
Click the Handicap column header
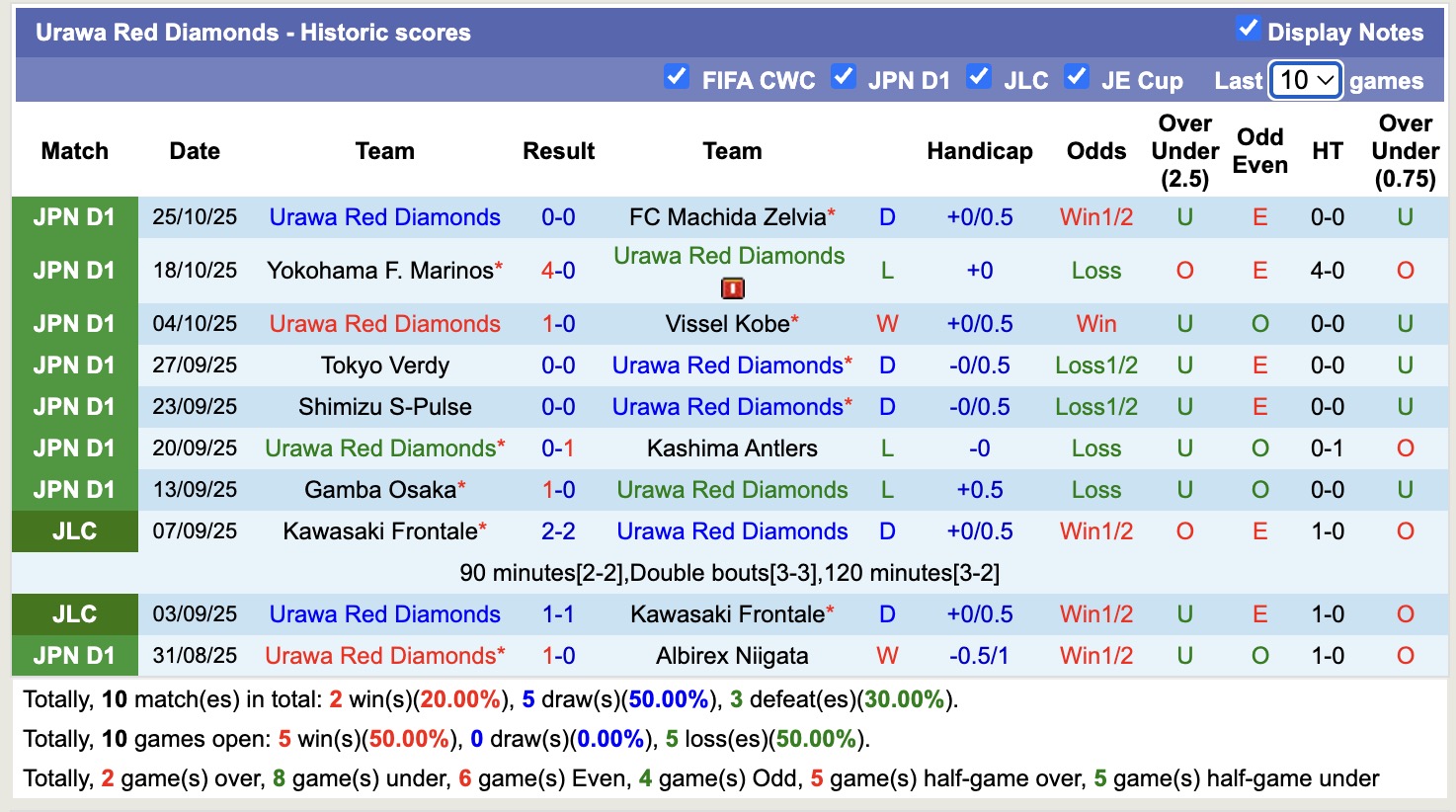(979, 151)
